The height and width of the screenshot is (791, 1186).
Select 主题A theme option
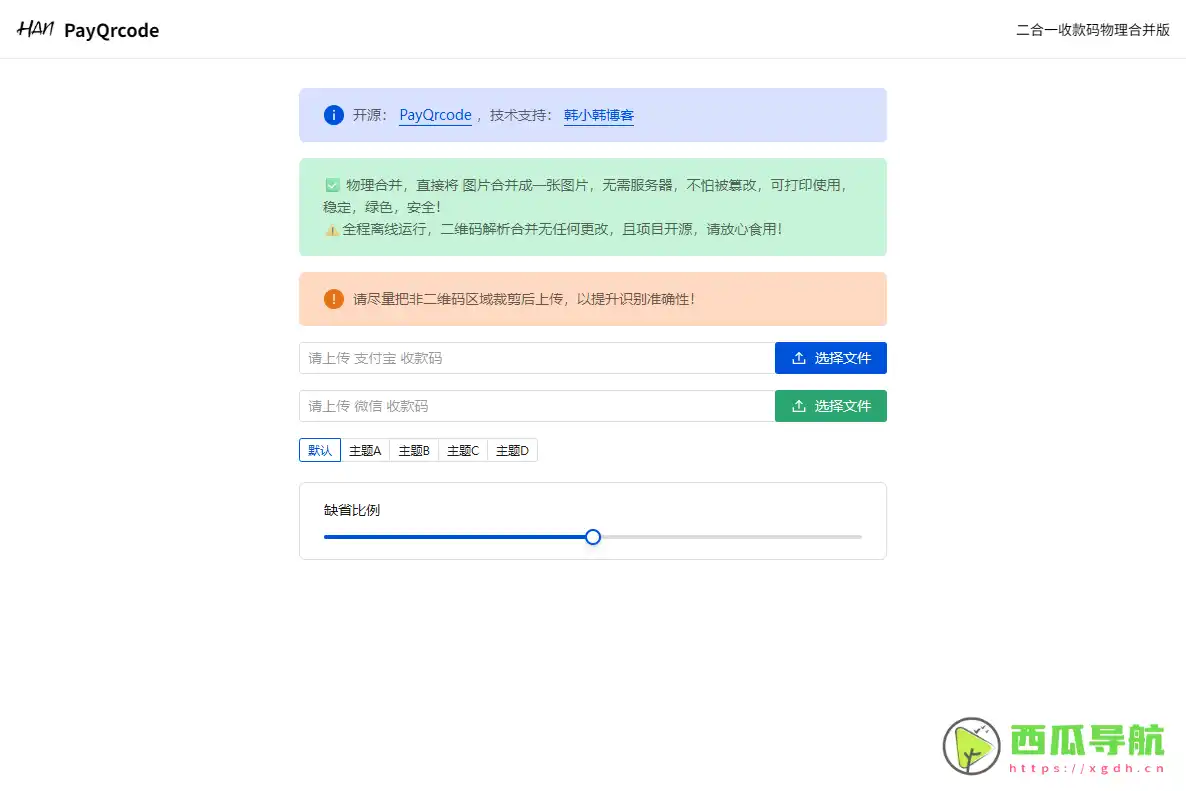pos(365,450)
